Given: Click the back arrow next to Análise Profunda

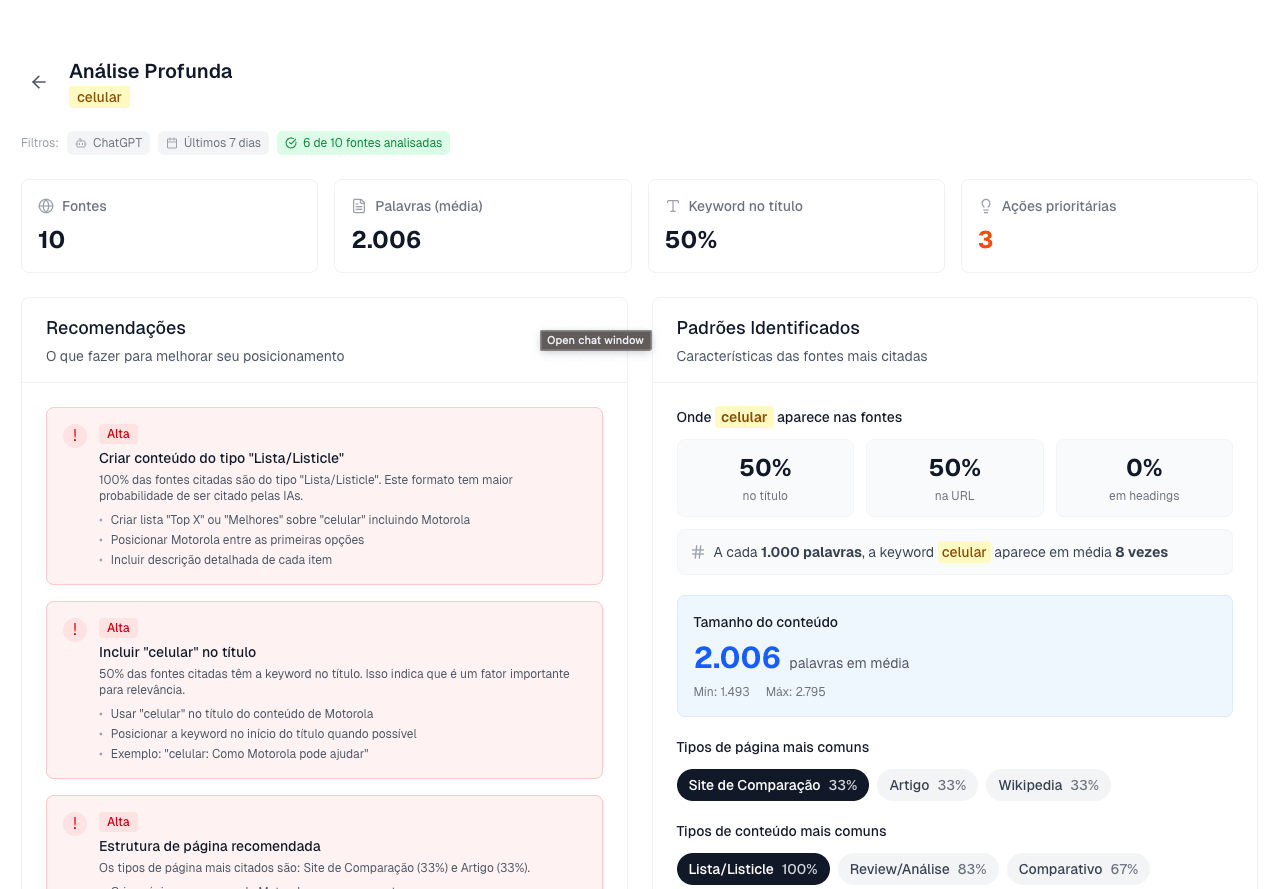Looking at the screenshot, I should click(x=38, y=82).
